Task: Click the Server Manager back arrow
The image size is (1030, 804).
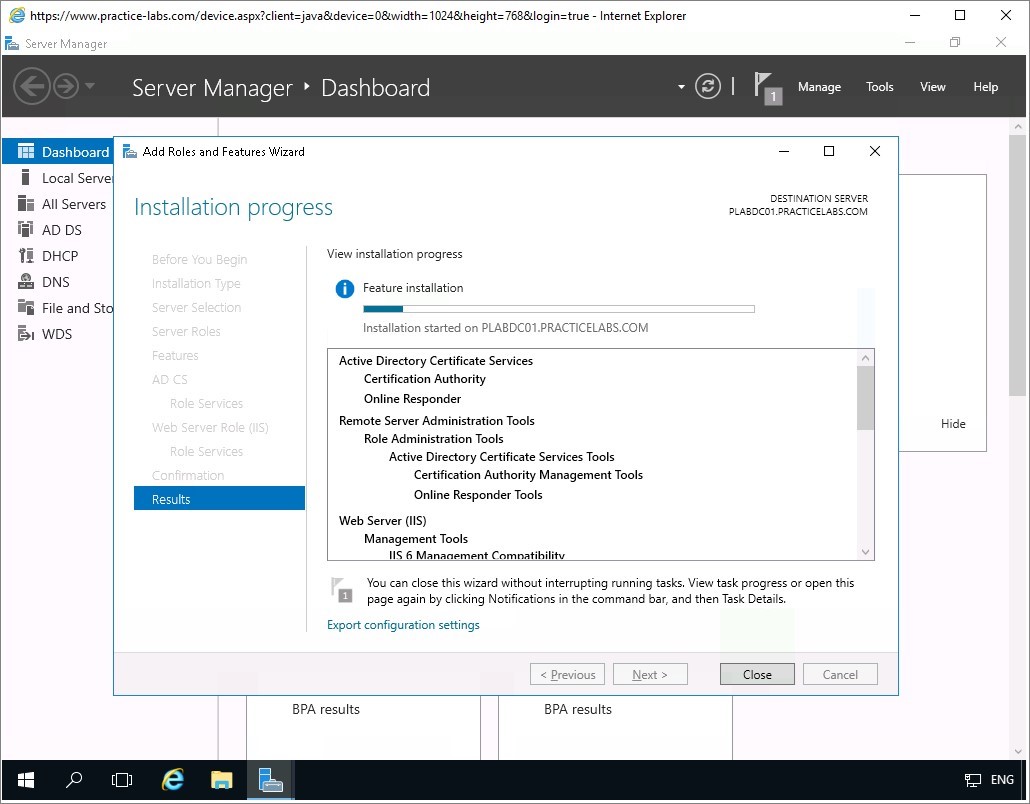Action: [x=32, y=86]
